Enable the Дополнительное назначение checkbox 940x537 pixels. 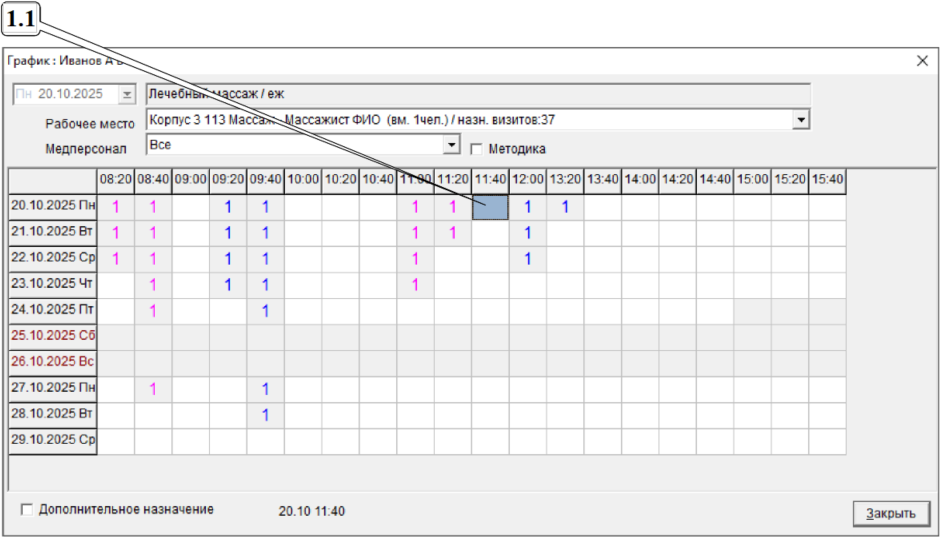[x=27, y=509]
